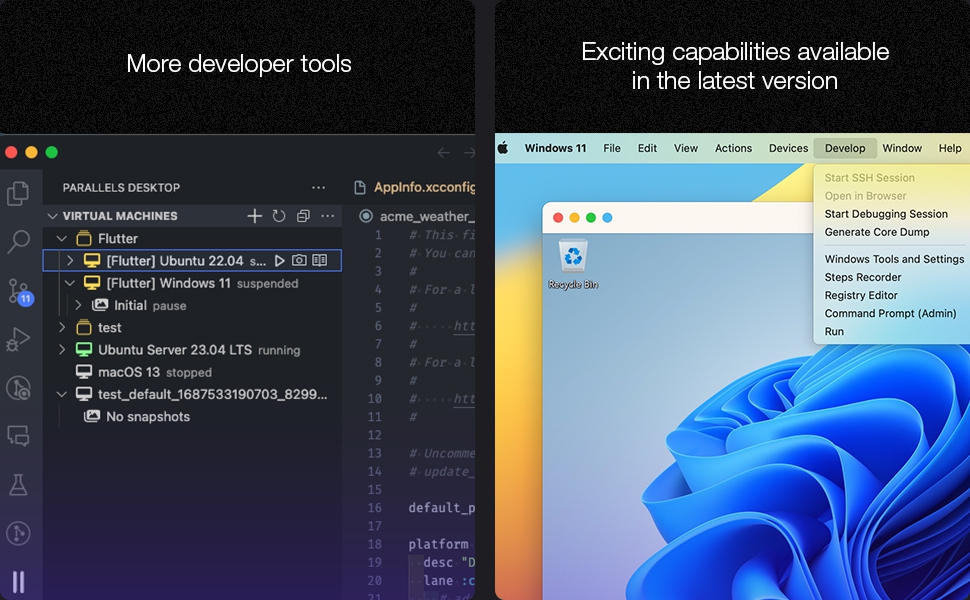Open the File menu

pyautogui.click(x=612, y=148)
